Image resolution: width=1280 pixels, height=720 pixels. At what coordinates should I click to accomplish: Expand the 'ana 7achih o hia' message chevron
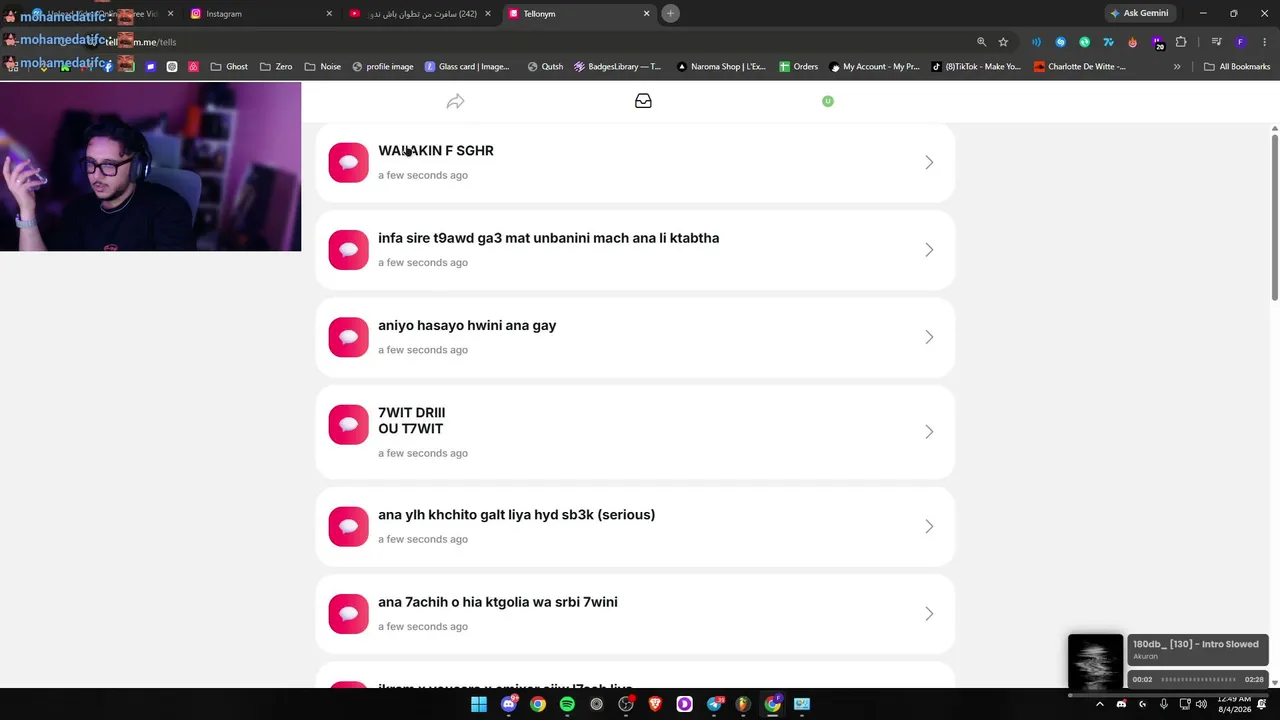point(929,614)
